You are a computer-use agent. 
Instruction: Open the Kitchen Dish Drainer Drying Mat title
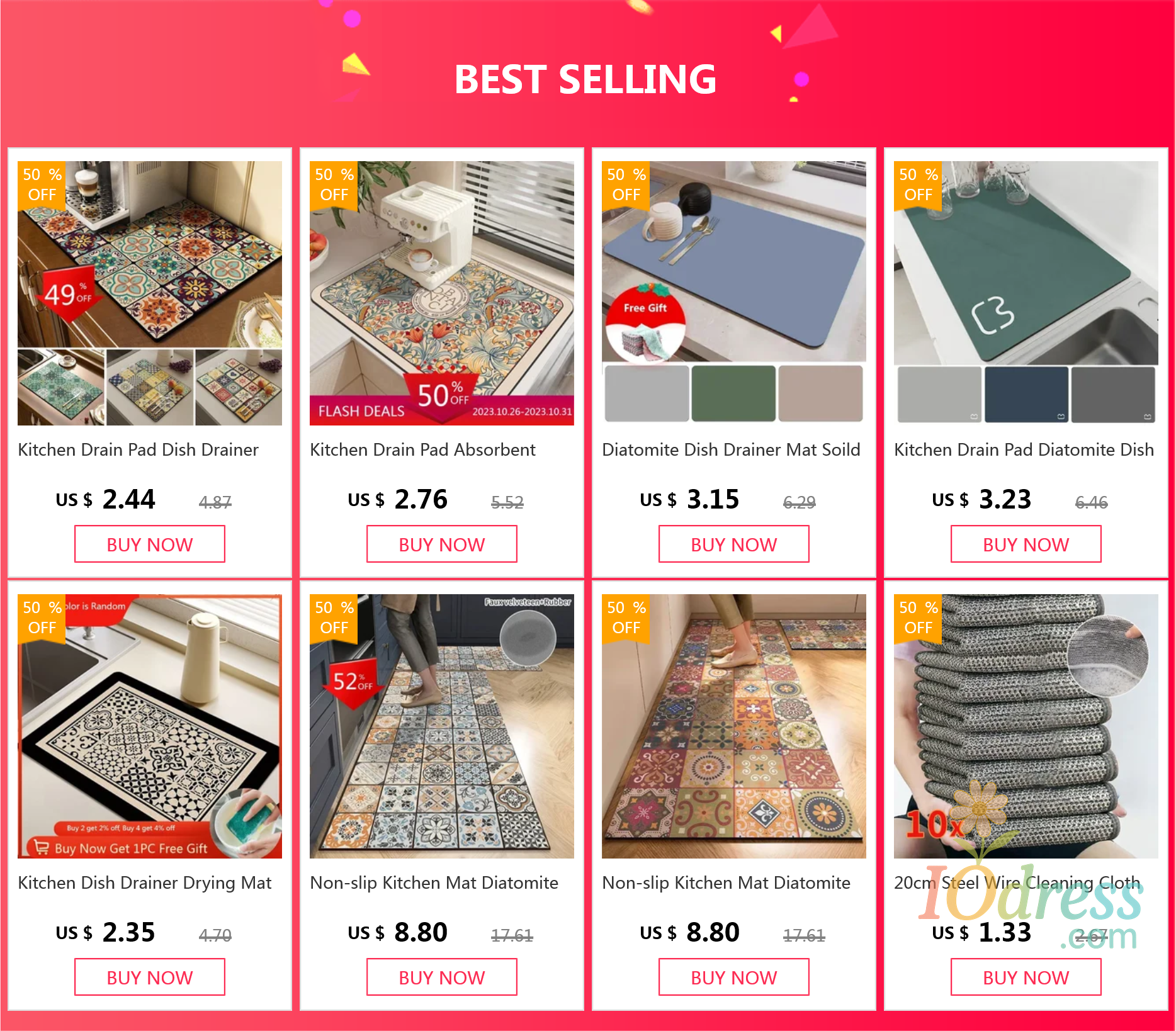coord(145,882)
